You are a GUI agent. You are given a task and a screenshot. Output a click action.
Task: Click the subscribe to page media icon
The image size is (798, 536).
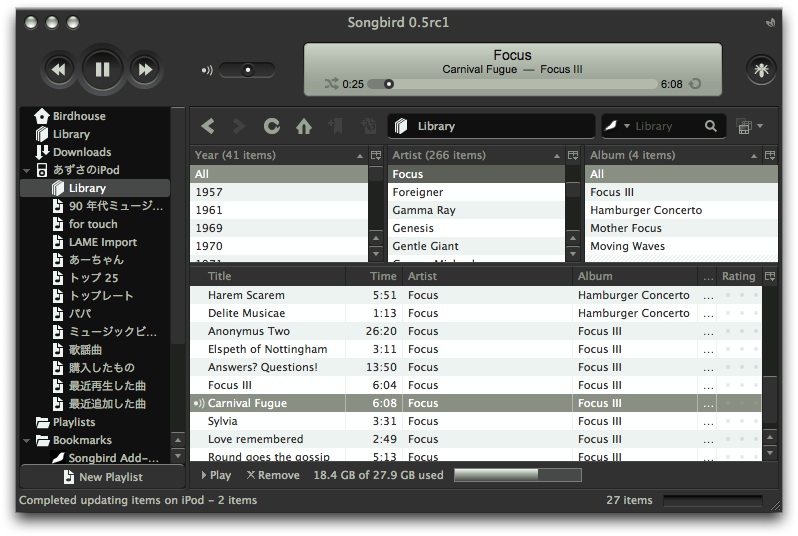368,126
